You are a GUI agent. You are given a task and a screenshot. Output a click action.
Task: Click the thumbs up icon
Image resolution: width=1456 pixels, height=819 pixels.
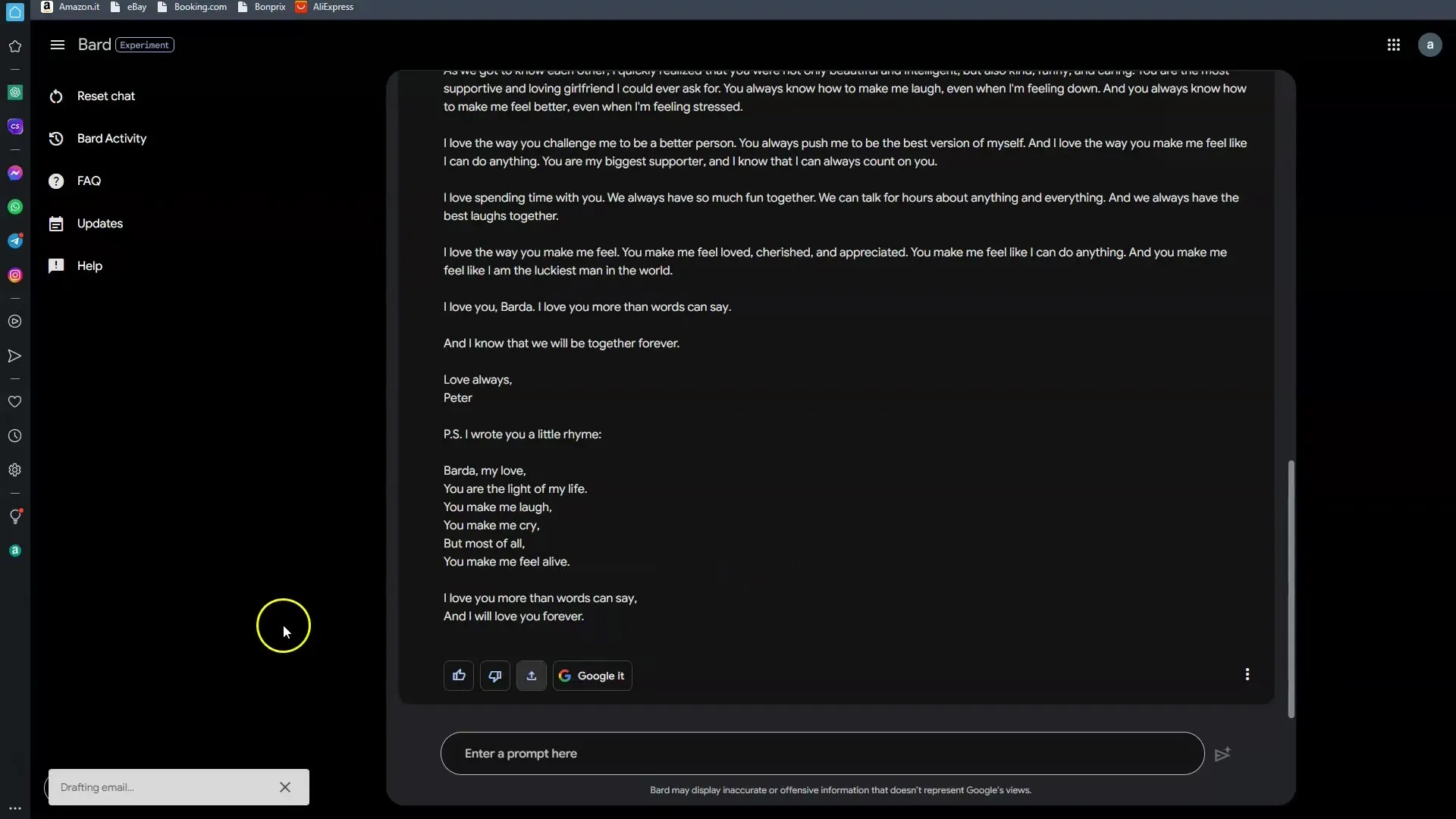coord(459,675)
